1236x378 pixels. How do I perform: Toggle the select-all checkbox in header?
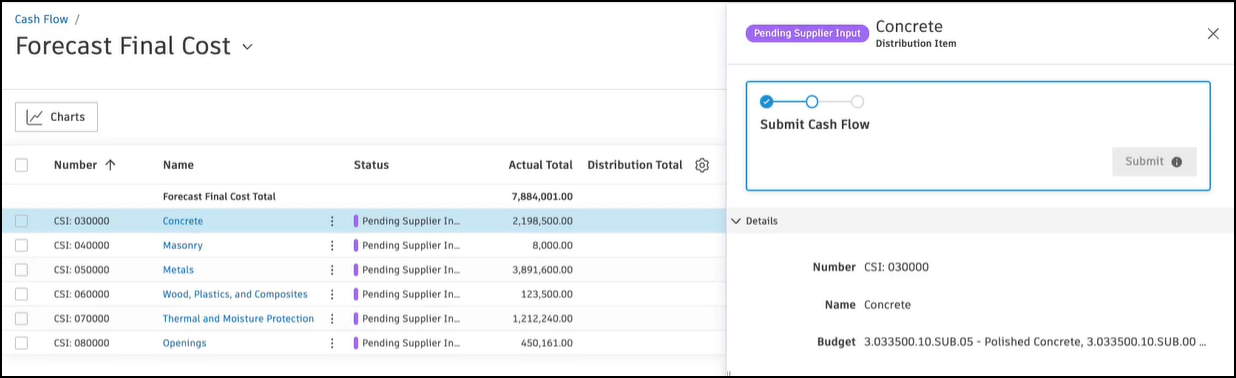(x=22, y=165)
